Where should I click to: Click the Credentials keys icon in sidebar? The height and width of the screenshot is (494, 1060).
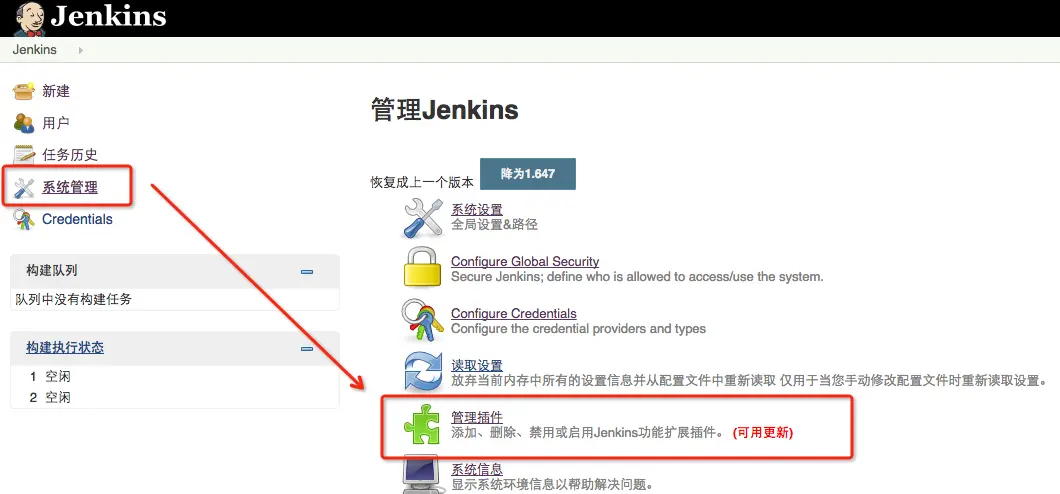24,220
